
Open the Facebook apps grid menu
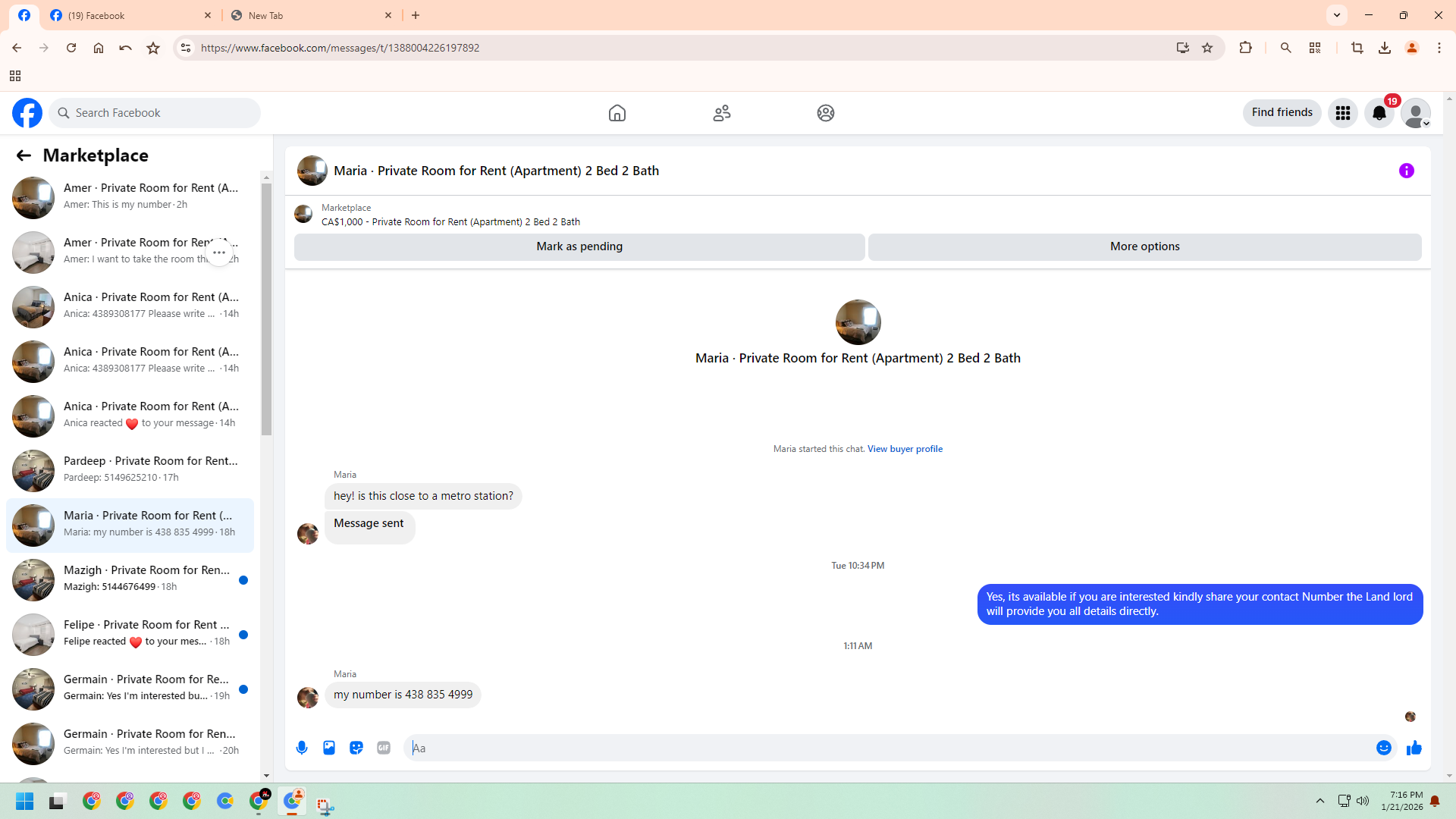click(x=1342, y=113)
